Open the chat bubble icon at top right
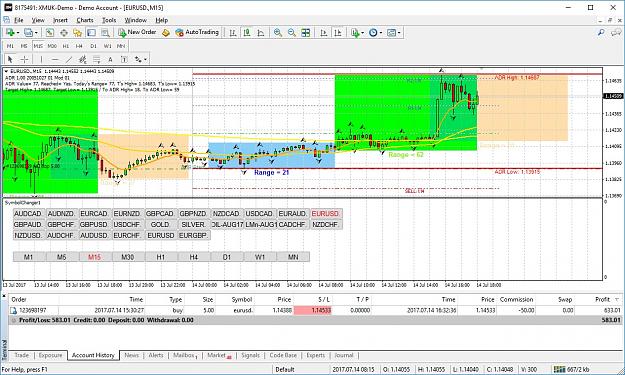This screenshot has width=625, height=375. pos(616,33)
